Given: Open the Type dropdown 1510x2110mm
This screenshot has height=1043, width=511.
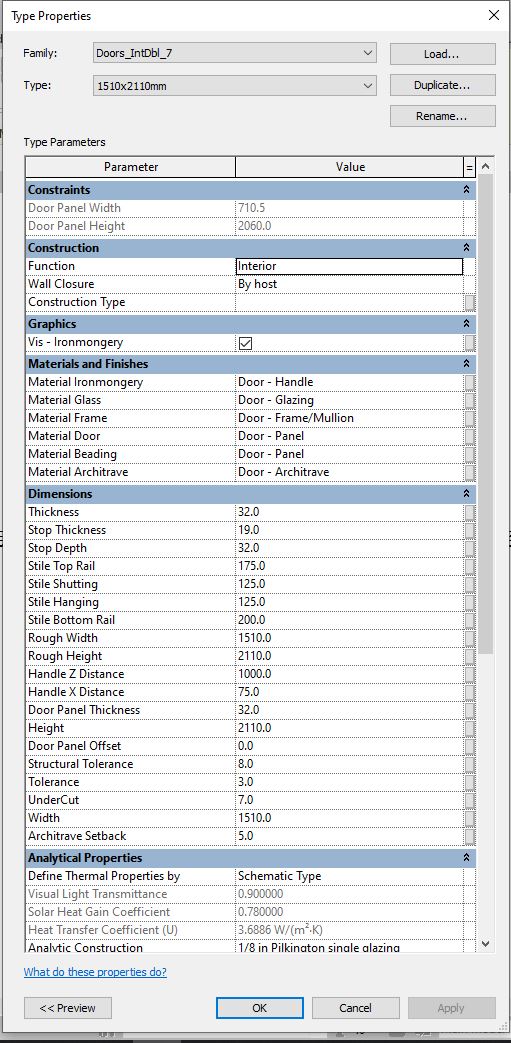Looking at the screenshot, I should [235, 85].
